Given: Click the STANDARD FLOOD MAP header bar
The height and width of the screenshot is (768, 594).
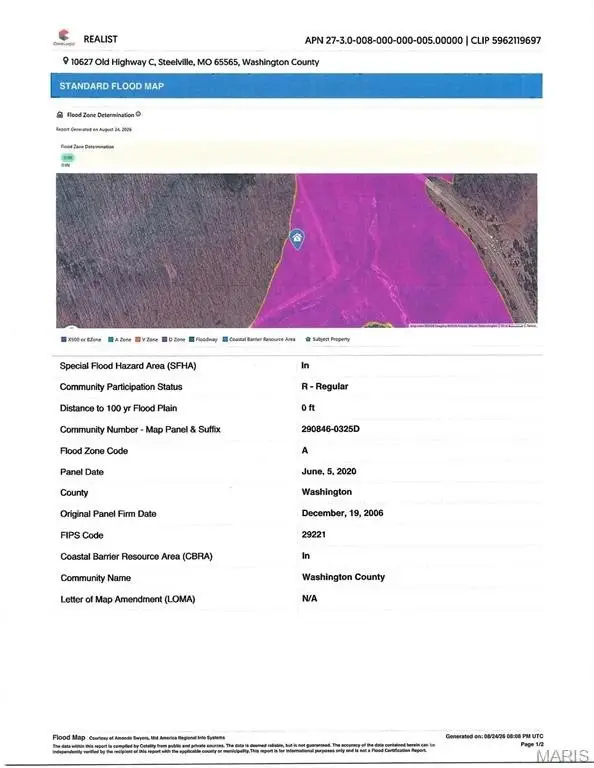Looking at the screenshot, I should 296,86.
